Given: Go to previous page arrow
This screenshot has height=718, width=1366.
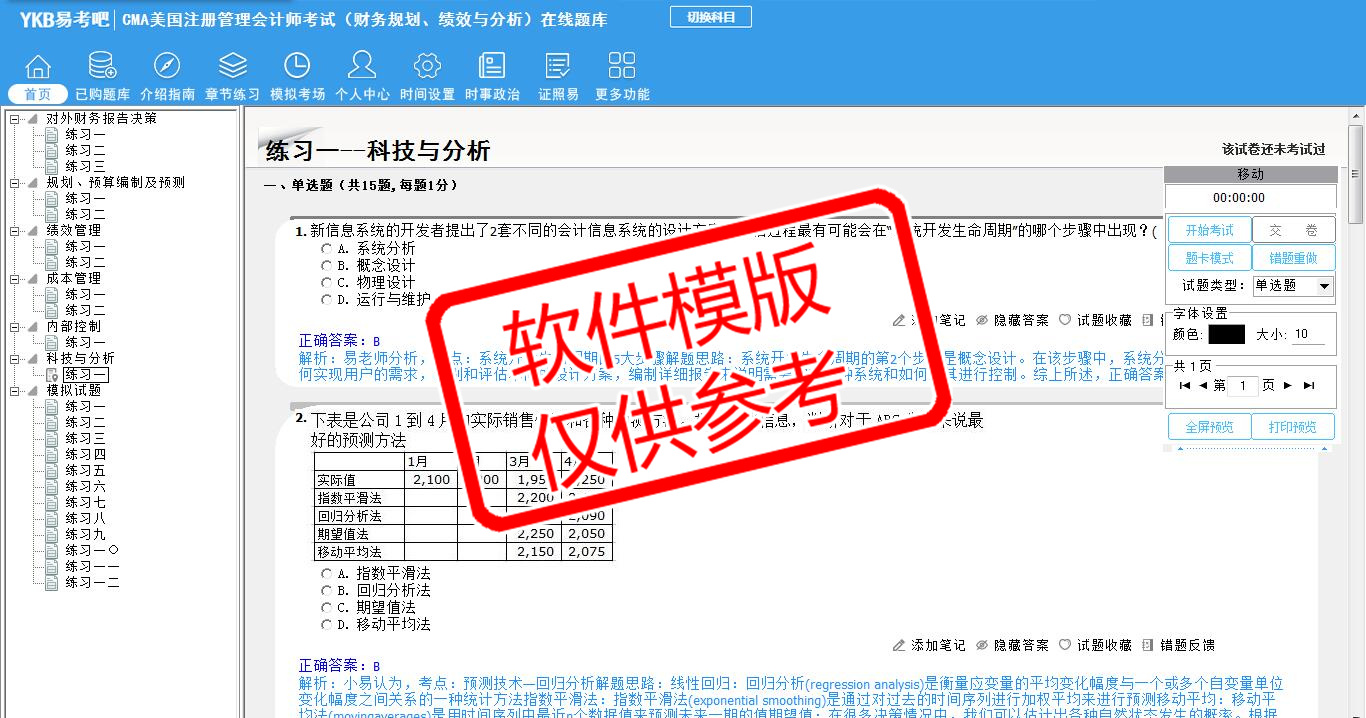Looking at the screenshot, I should tap(1204, 385).
